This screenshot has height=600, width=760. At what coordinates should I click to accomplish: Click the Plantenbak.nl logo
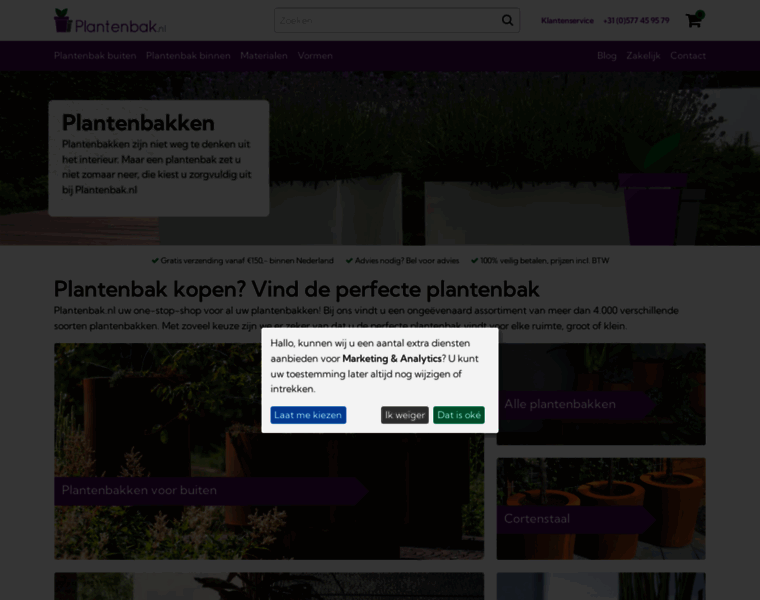point(110,21)
